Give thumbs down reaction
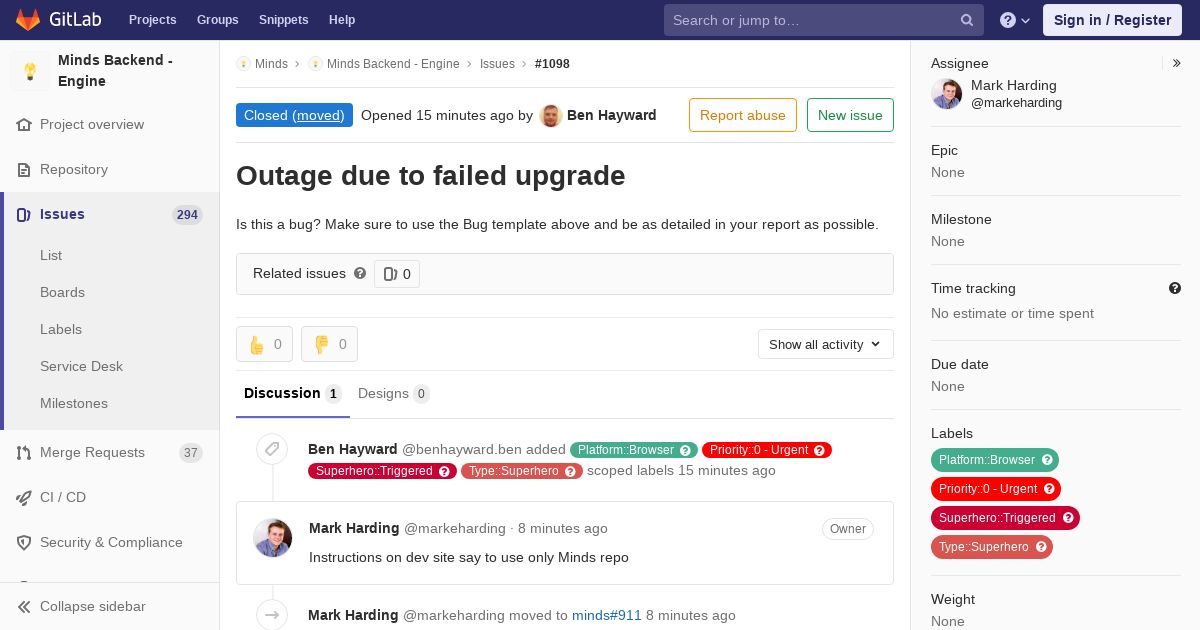The height and width of the screenshot is (630, 1200). tap(329, 344)
